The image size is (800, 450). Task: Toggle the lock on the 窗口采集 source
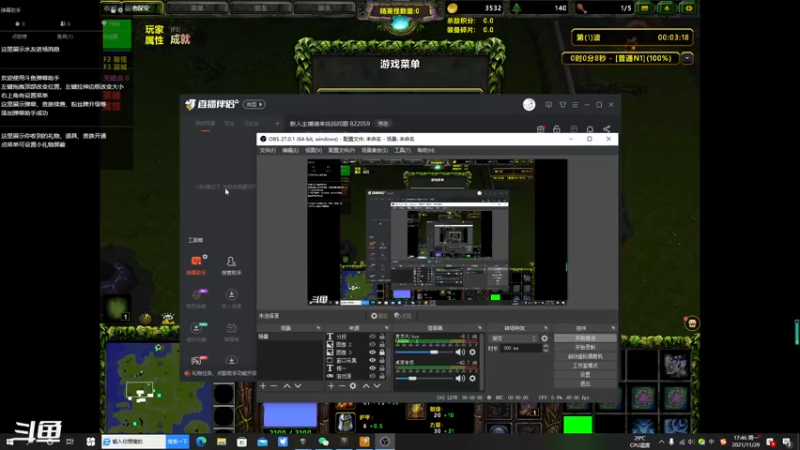382,360
